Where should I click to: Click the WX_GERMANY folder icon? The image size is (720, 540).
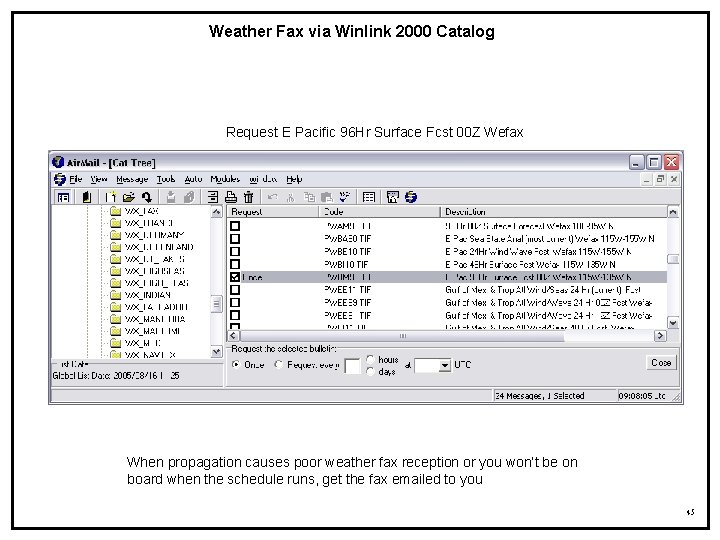click(116, 235)
